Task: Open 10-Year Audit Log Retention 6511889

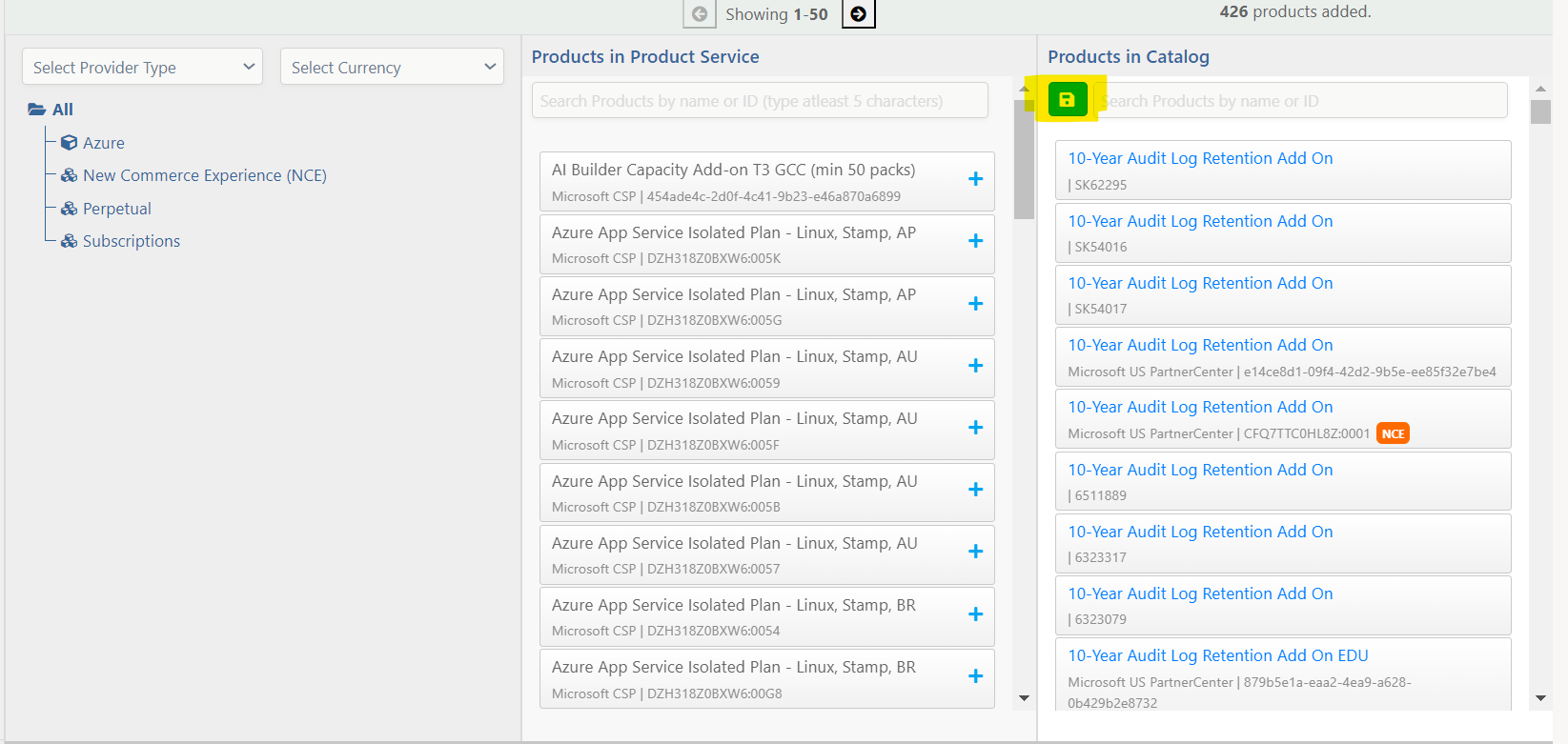Action: (x=1200, y=470)
